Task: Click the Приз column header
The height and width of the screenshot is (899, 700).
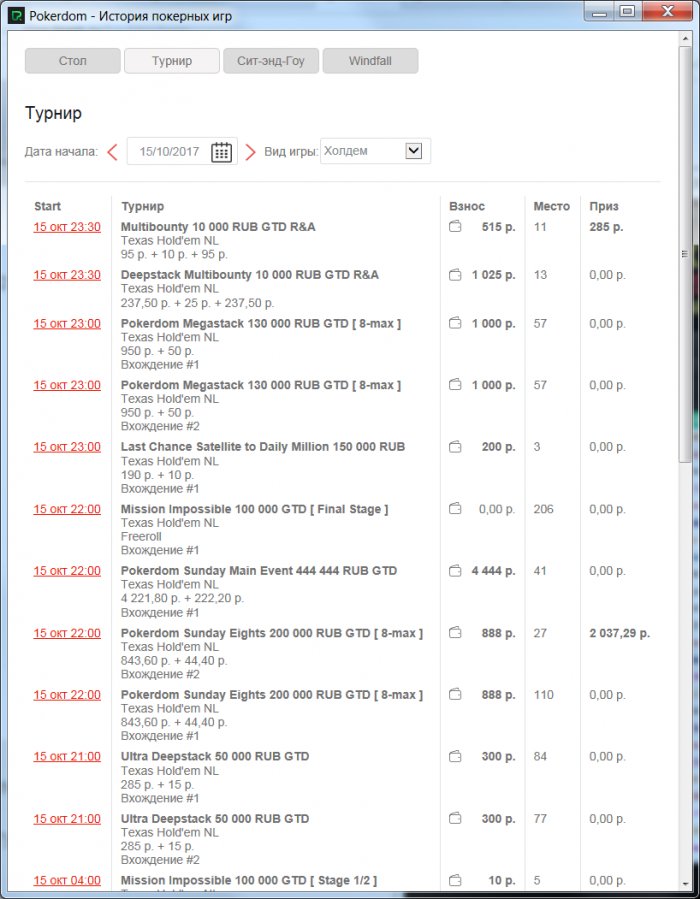Action: tap(604, 206)
